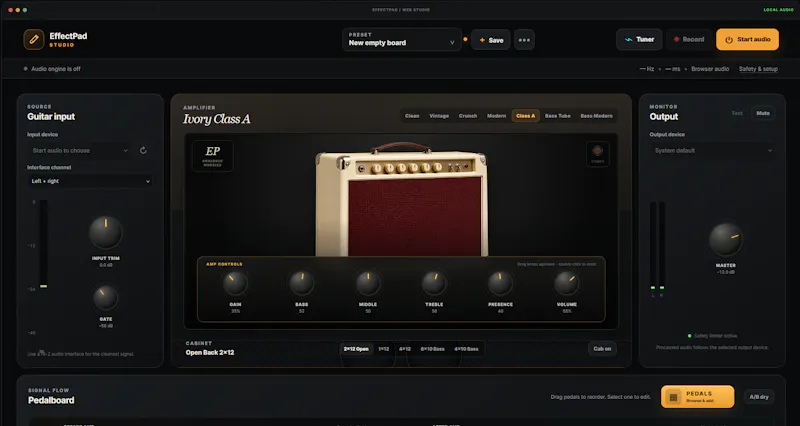
Task: Click the Browser audio status text
Action: coord(710,69)
